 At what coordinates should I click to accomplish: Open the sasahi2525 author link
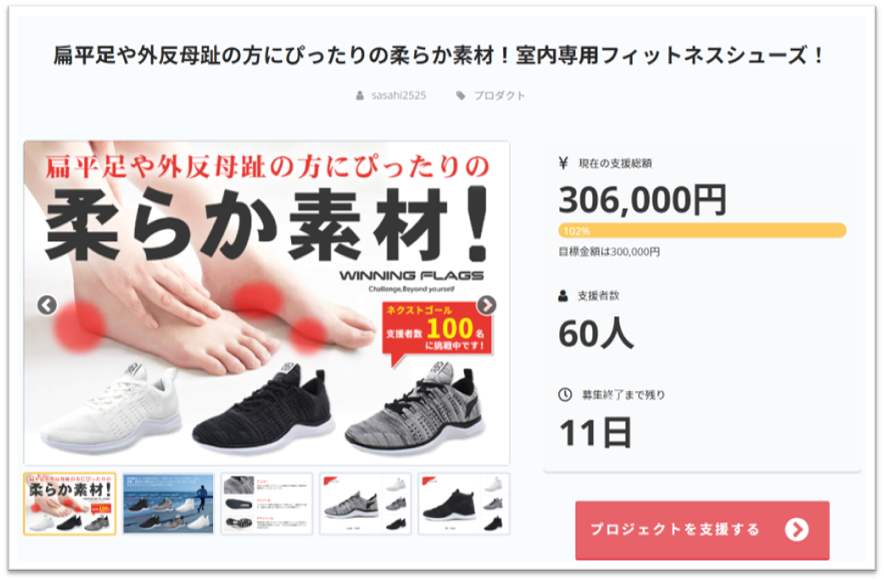399,96
